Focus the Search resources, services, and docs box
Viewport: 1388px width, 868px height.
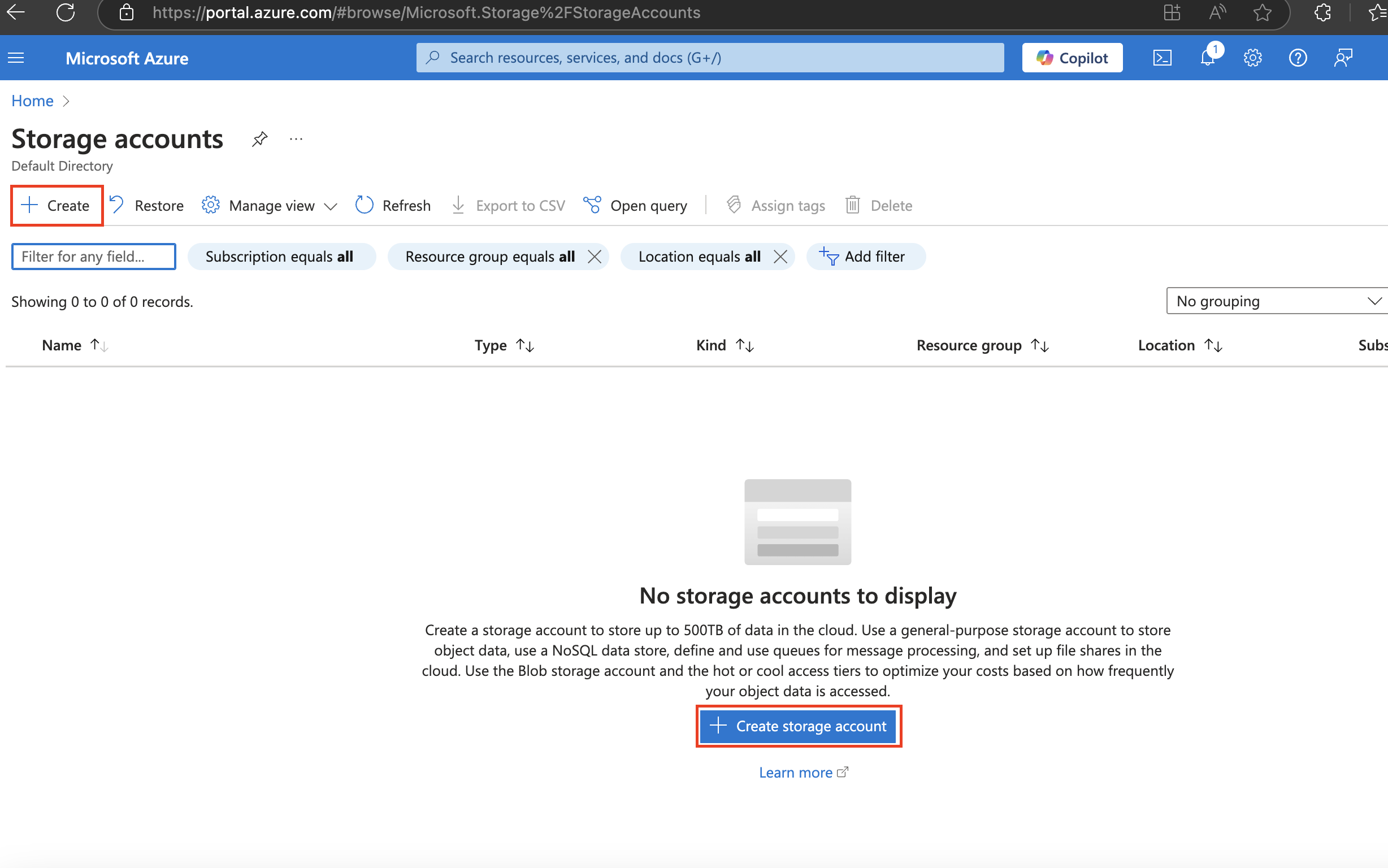710,58
